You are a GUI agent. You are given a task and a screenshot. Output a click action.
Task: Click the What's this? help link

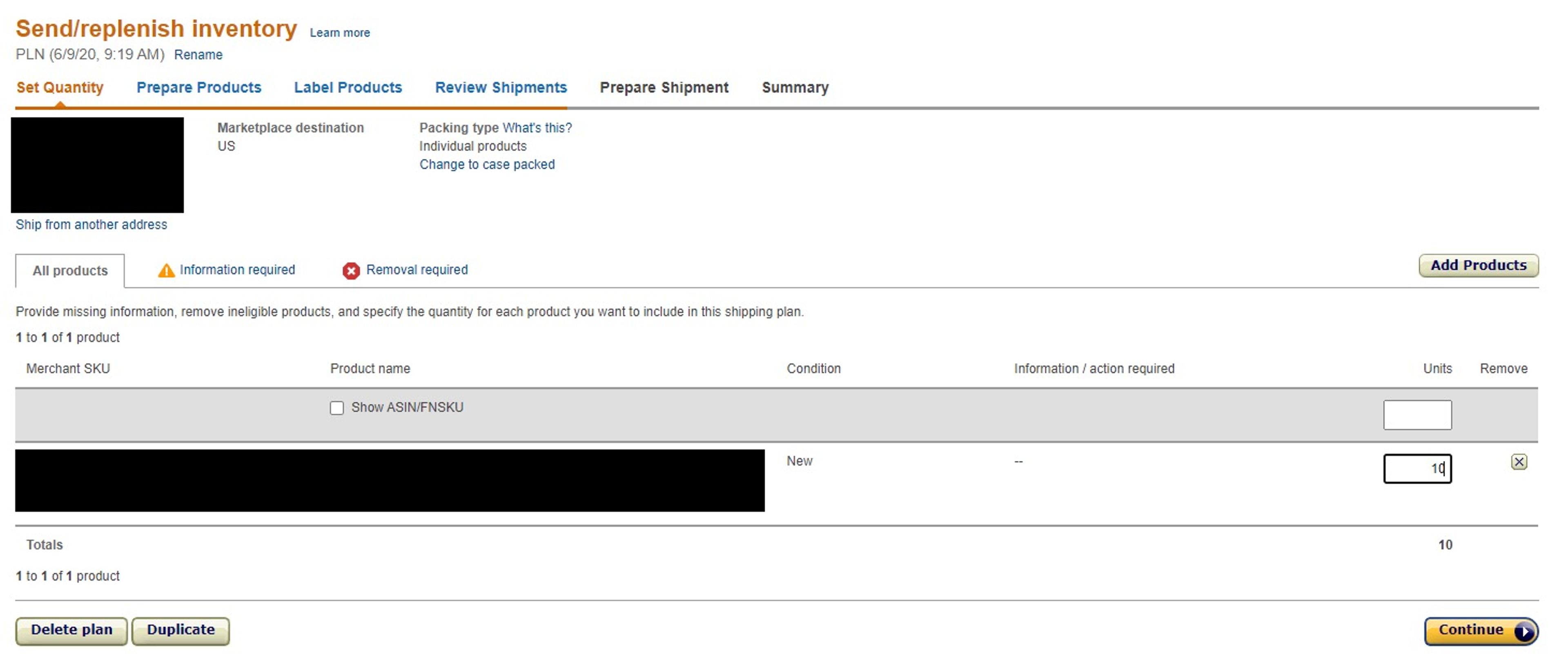pos(537,128)
